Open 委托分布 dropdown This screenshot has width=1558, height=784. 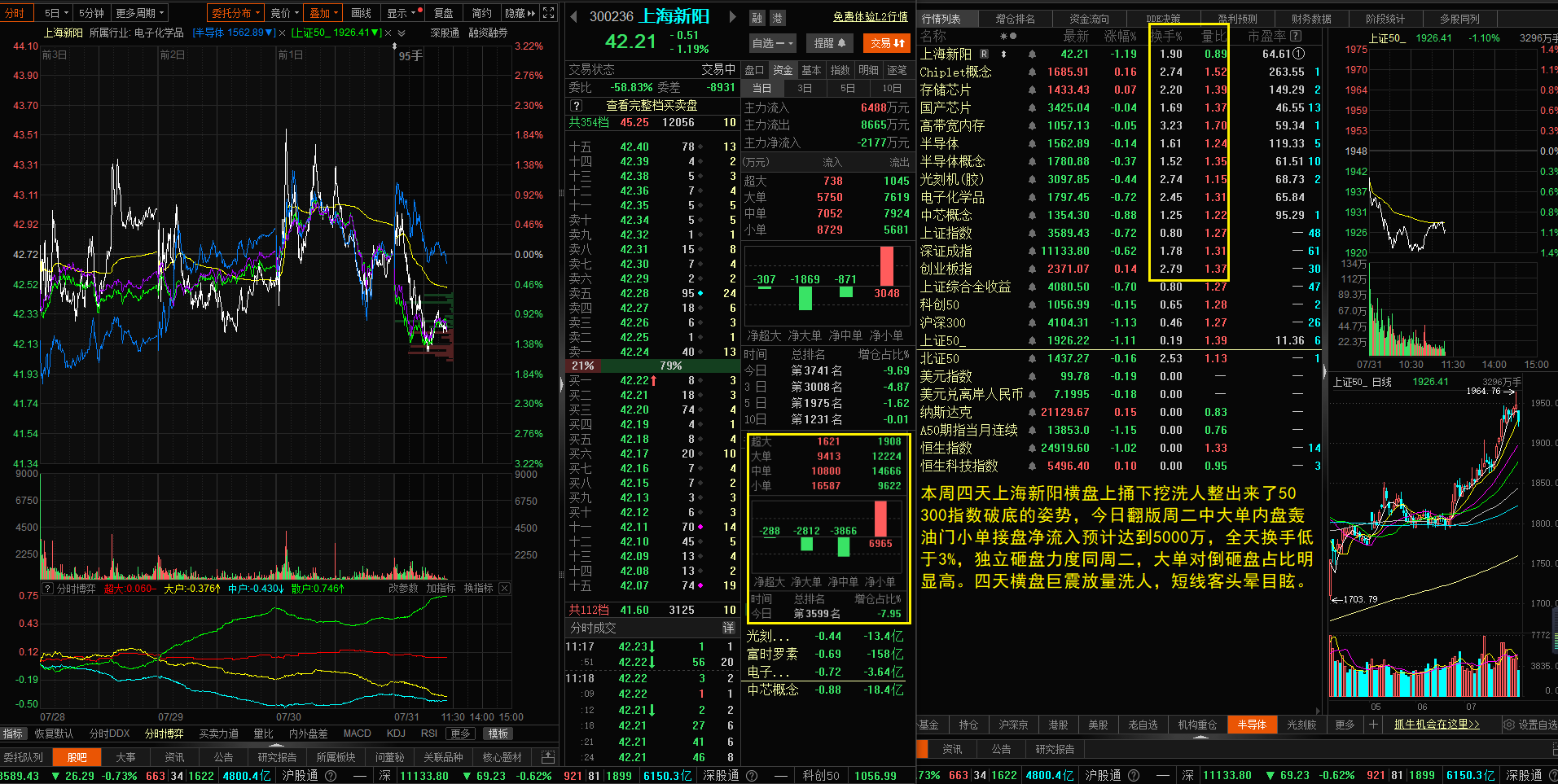[x=236, y=13]
